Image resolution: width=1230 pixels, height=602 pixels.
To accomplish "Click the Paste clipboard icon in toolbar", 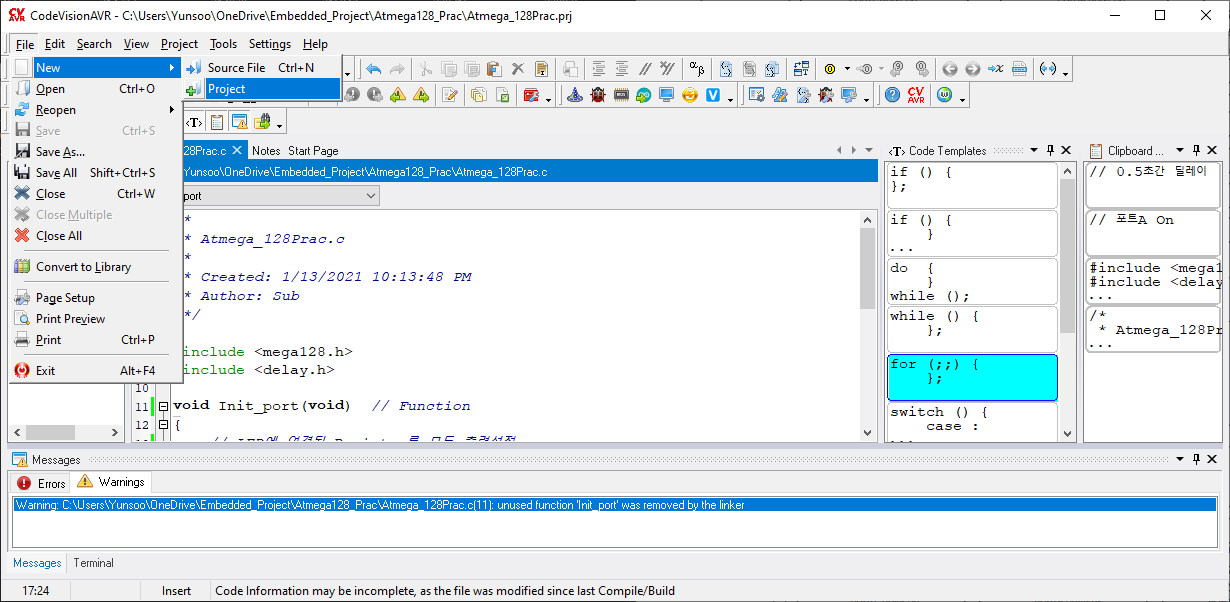I will click(x=494, y=69).
